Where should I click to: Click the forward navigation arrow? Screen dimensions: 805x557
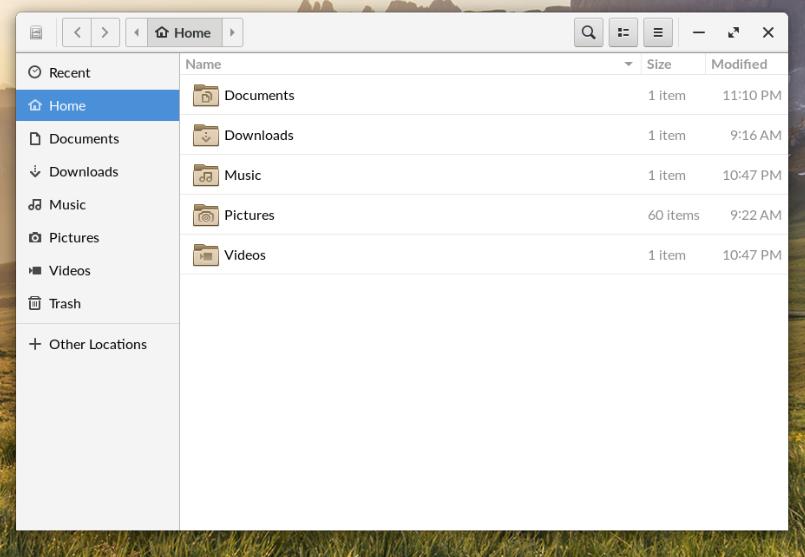click(105, 32)
